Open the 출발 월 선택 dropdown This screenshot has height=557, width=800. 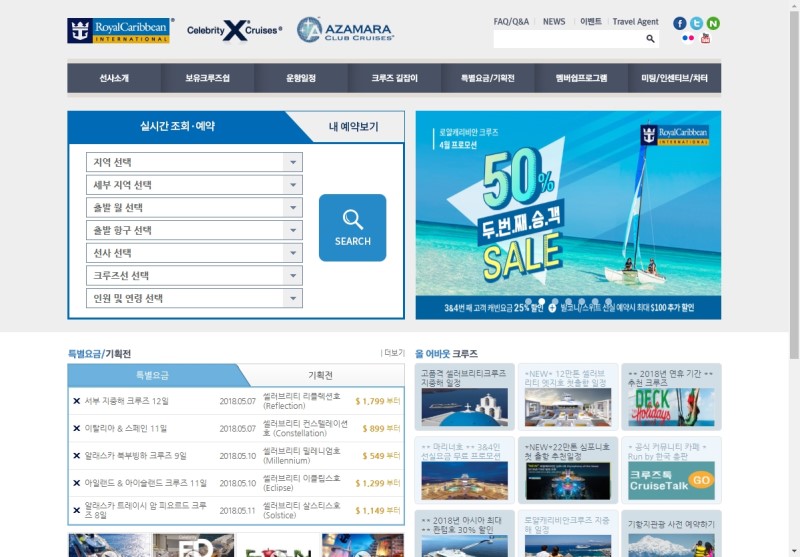(x=194, y=208)
